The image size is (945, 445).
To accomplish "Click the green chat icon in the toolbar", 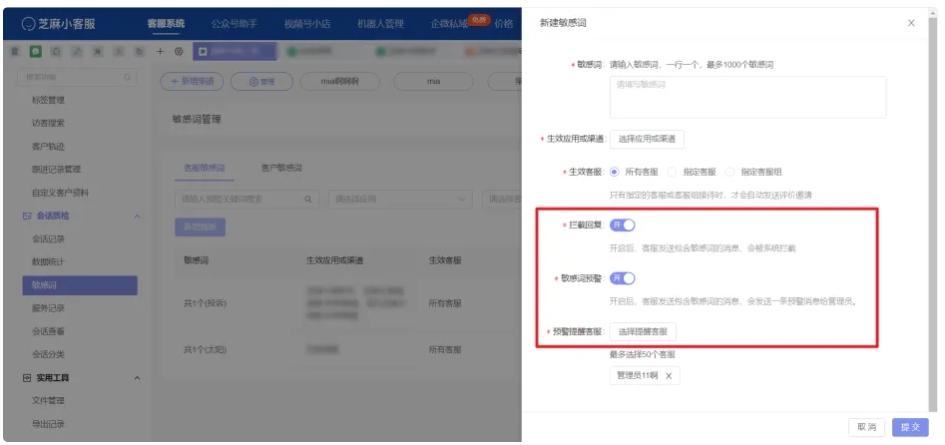I will coord(38,50).
